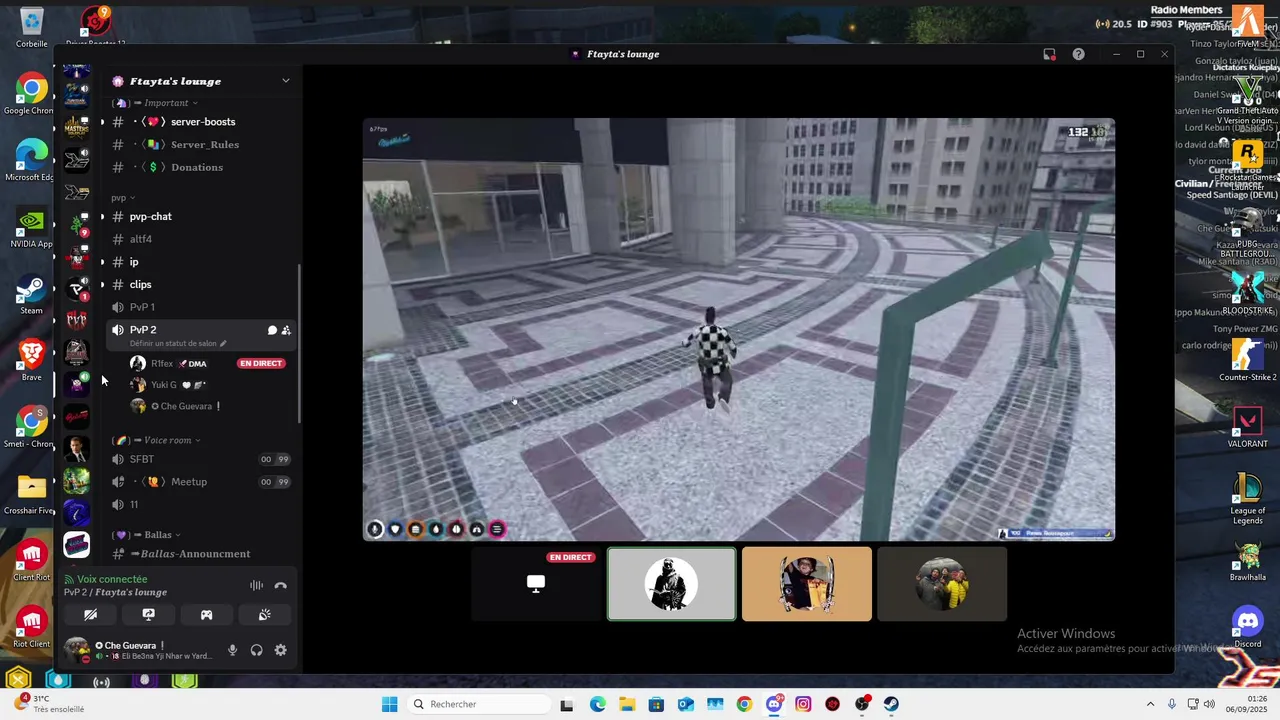1280x720 pixels.
Task: Open the Che Guevara user panel avatar
Action: [77, 650]
